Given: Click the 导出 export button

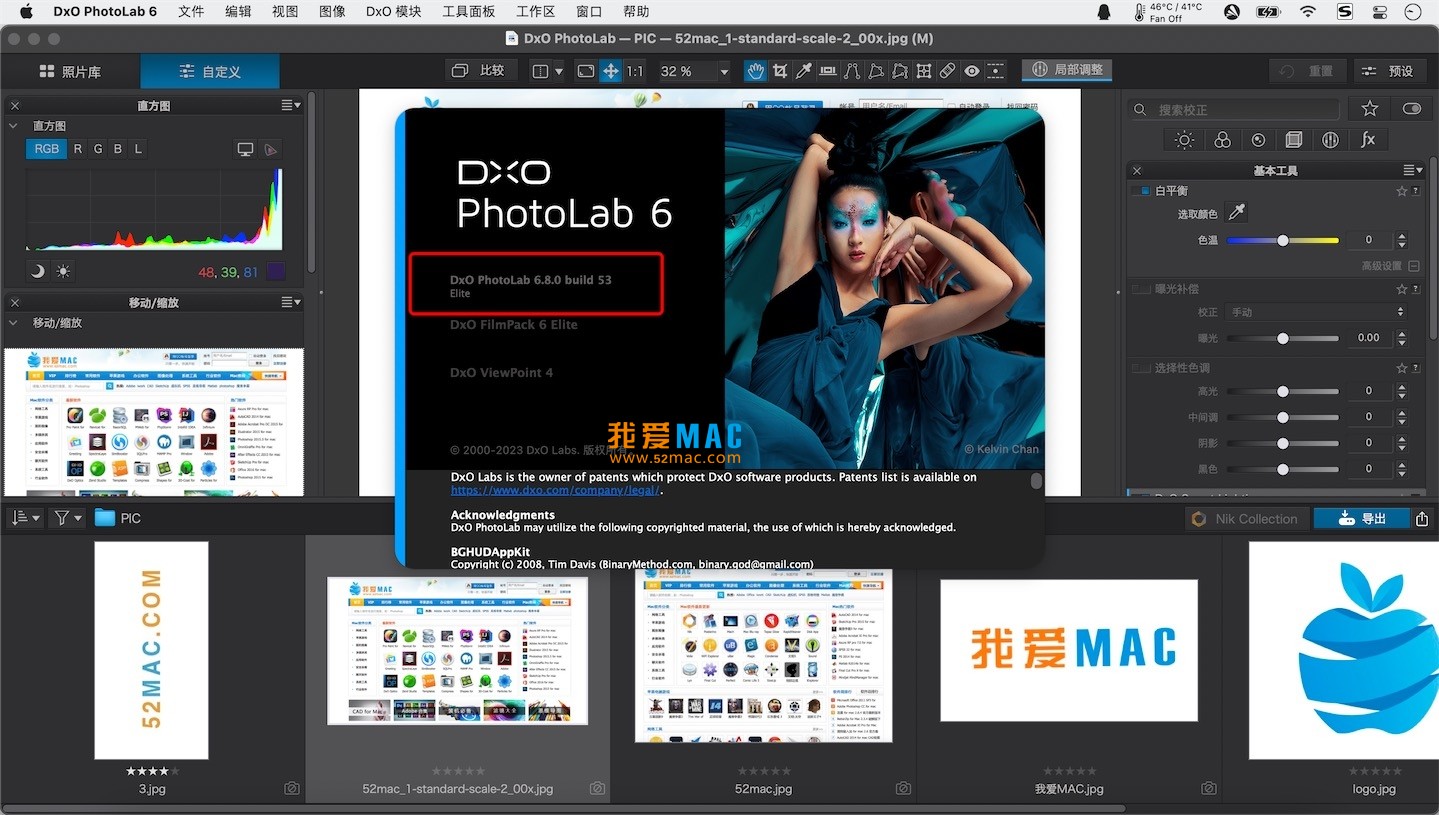Looking at the screenshot, I should click(1361, 518).
